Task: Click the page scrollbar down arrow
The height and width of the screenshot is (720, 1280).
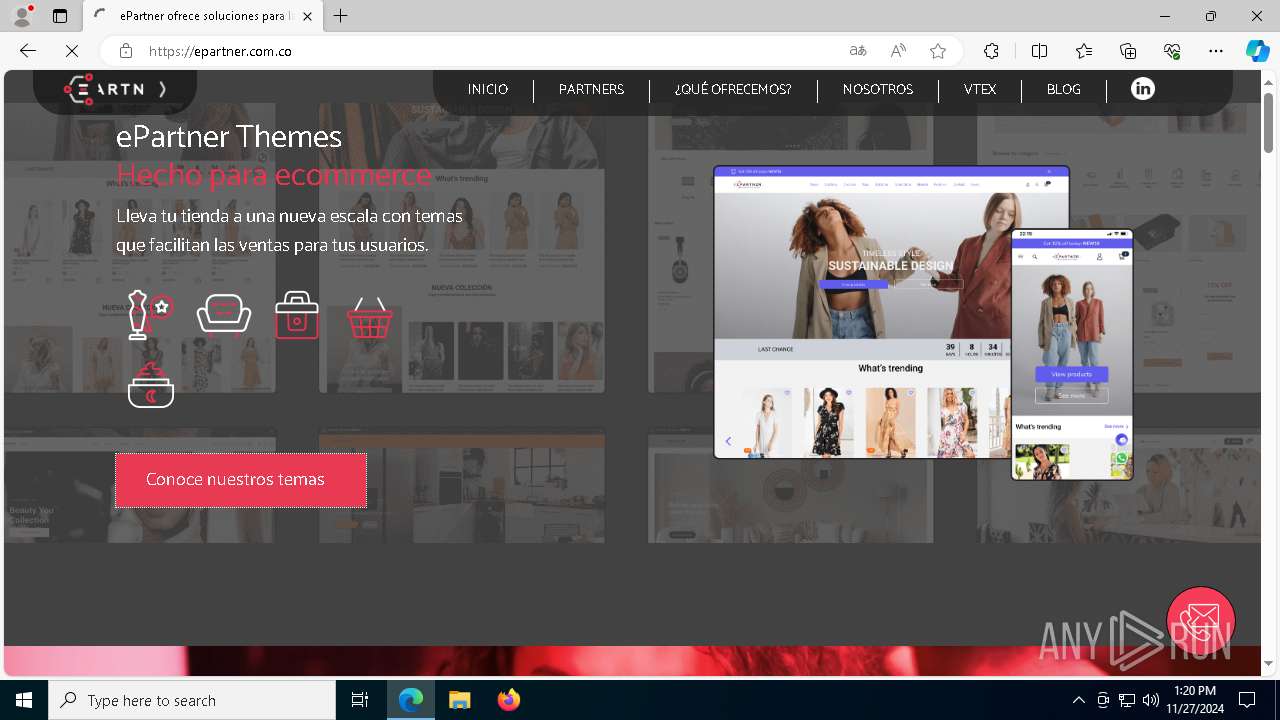Action: (x=1268, y=663)
